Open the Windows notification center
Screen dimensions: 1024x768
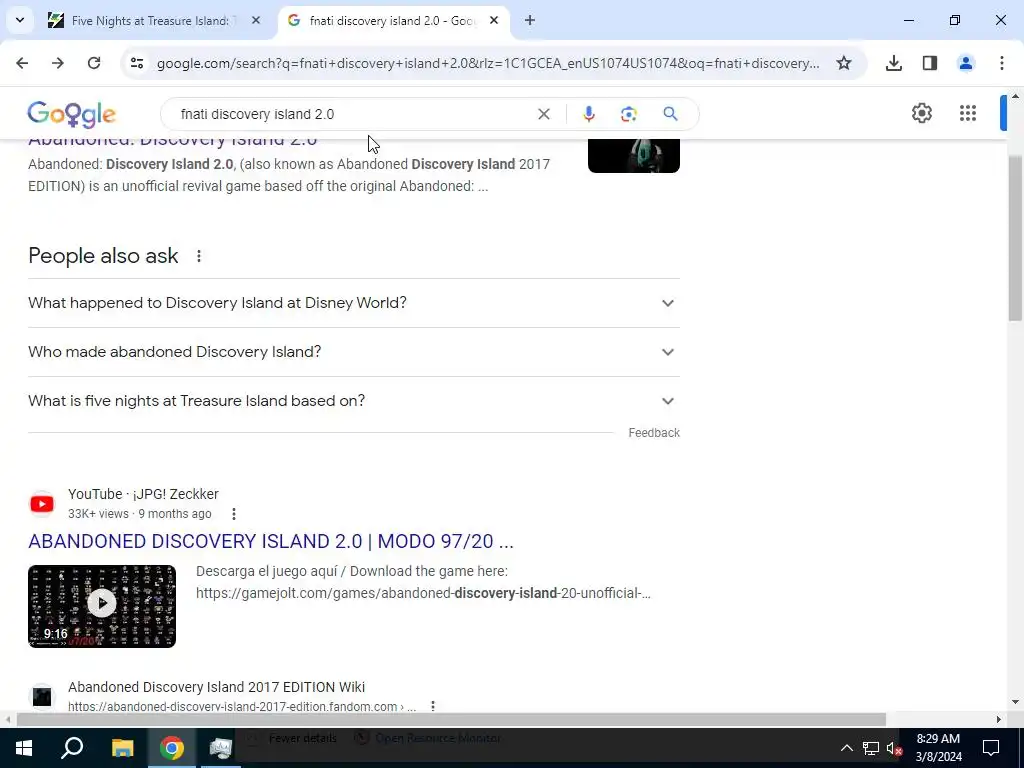coord(991,748)
